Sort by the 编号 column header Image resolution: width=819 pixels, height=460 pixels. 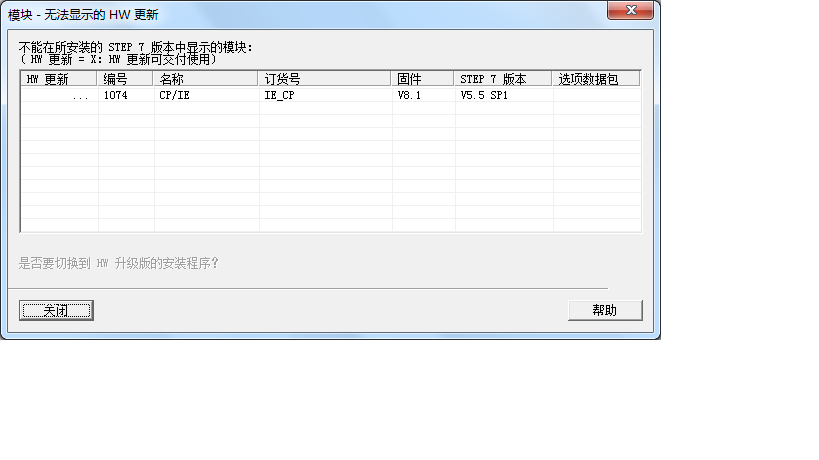124,79
